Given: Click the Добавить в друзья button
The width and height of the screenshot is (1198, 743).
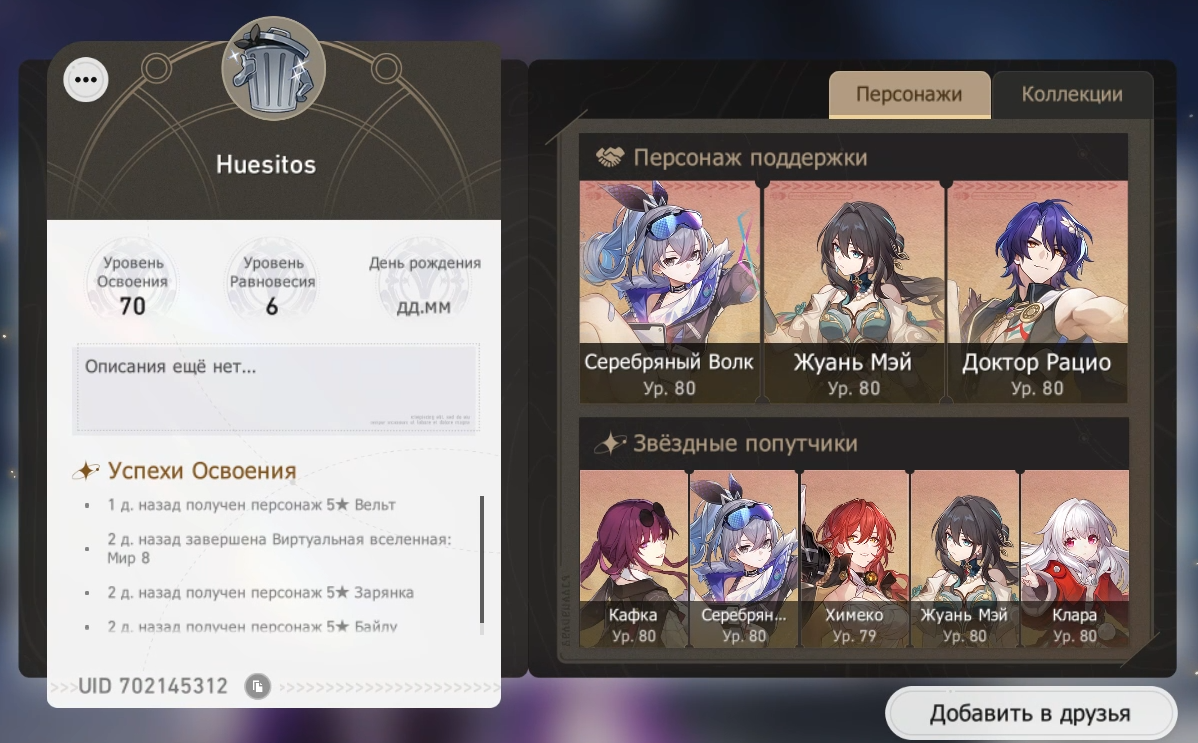Looking at the screenshot, I should point(1030,713).
